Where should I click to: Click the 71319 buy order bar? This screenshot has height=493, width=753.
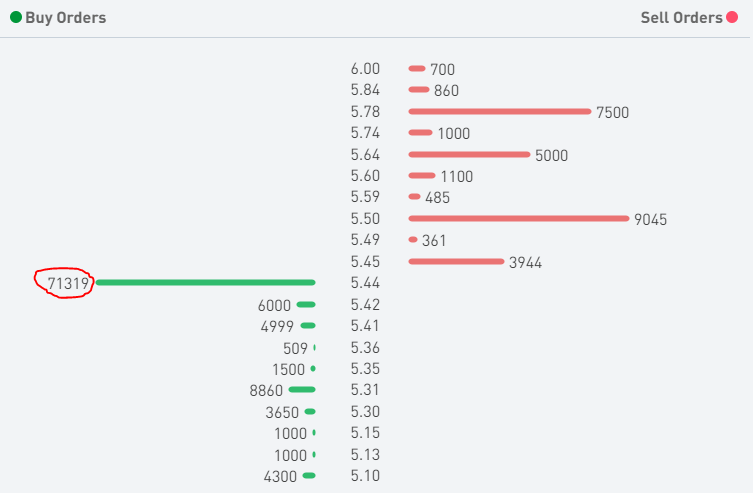point(205,283)
